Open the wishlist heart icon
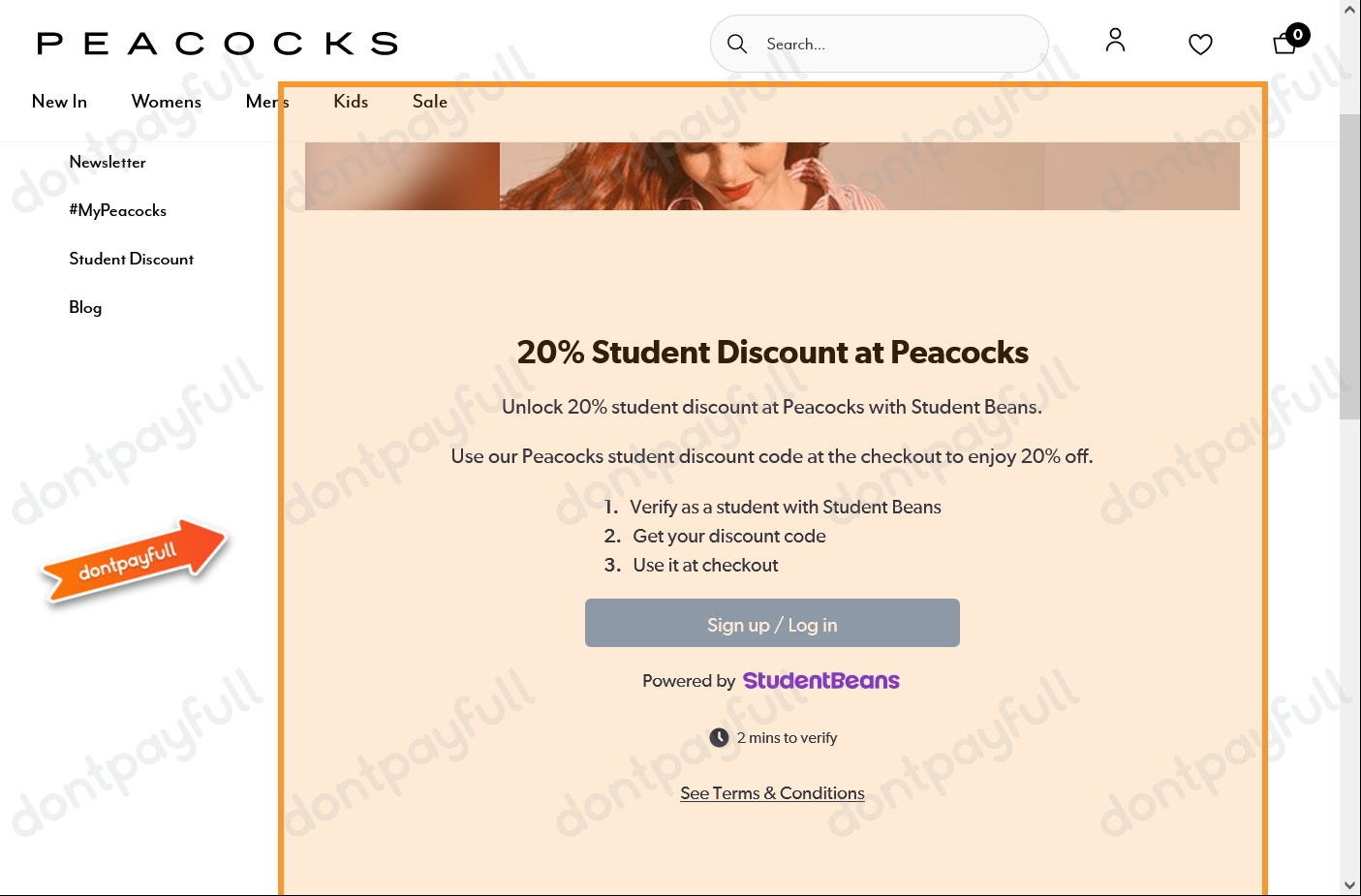The width and height of the screenshot is (1361, 896). (1200, 45)
